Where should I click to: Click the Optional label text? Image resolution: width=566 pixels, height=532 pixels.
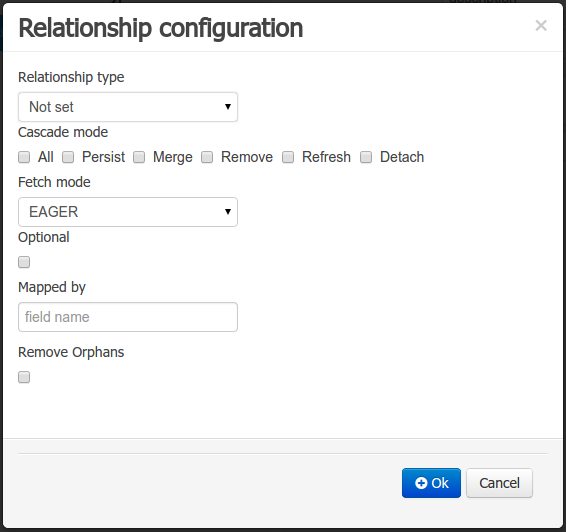(x=44, y=237)
